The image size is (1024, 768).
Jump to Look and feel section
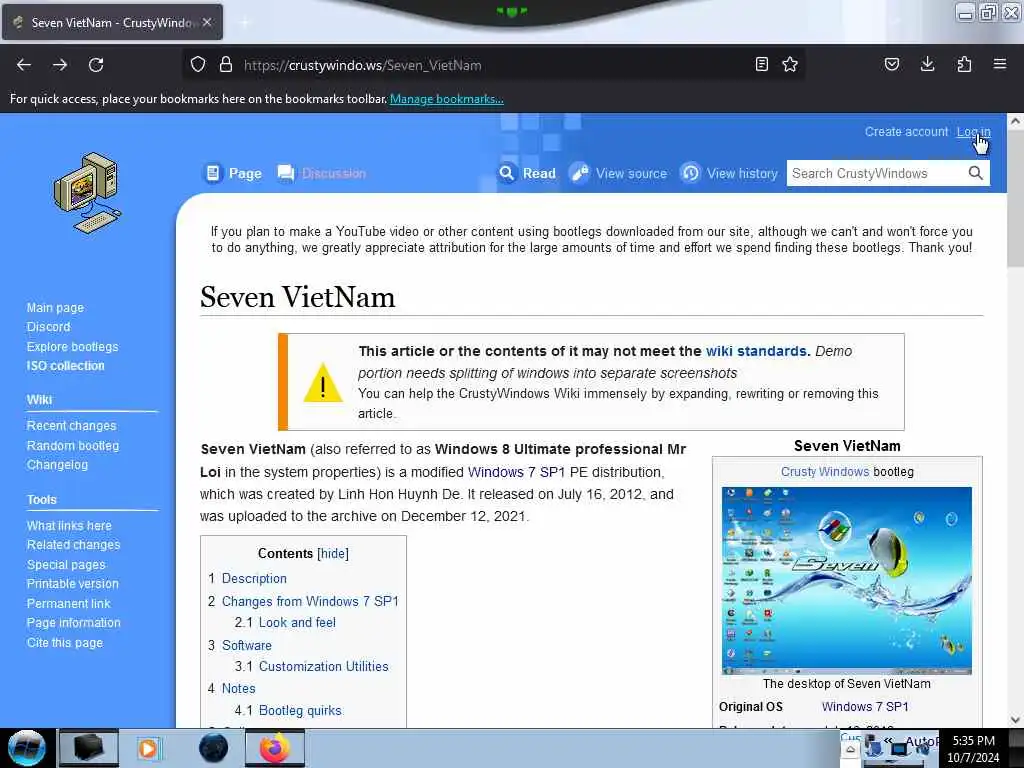[x=297, y=623]
